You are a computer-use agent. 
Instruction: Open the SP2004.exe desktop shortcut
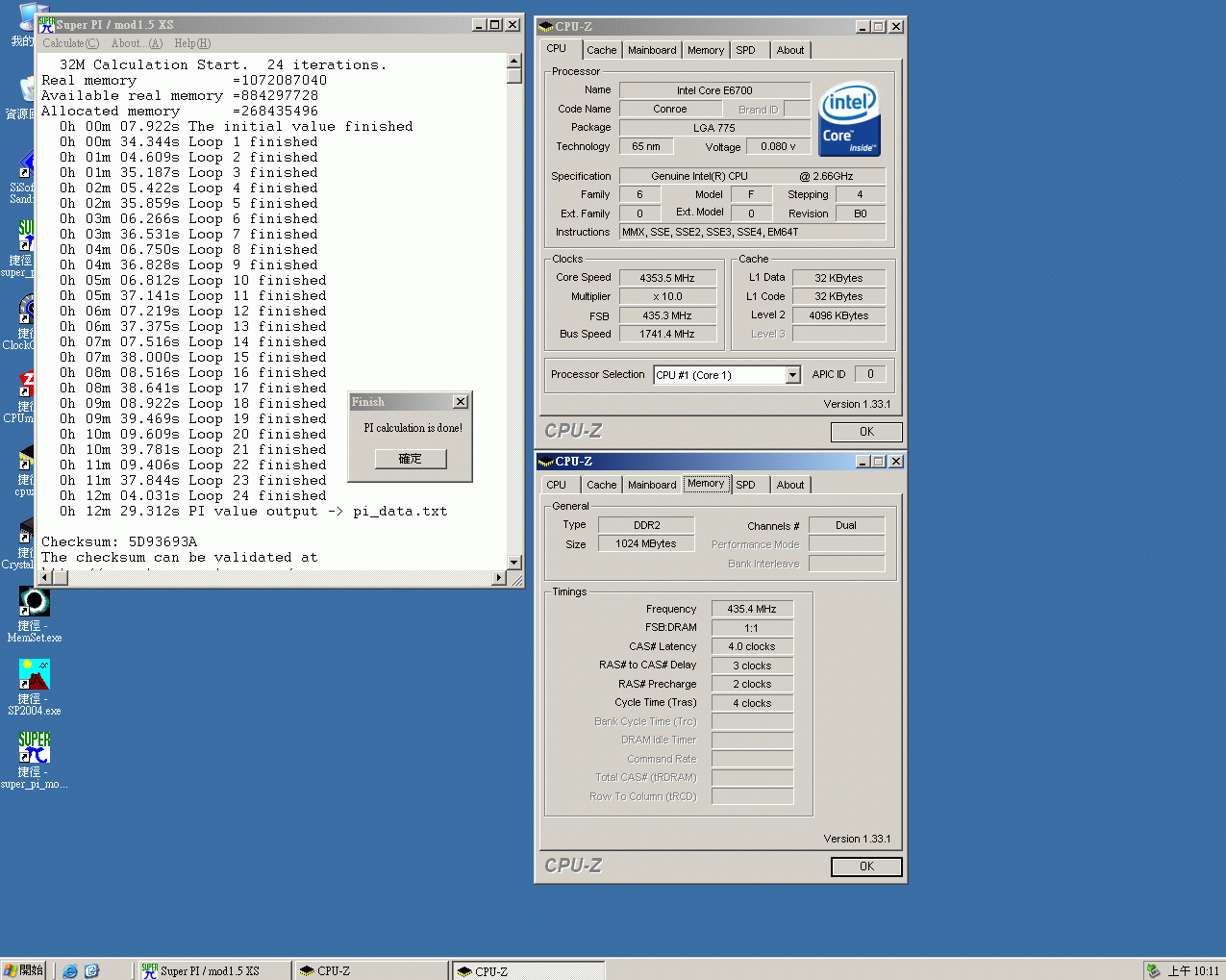pos(35,675)
